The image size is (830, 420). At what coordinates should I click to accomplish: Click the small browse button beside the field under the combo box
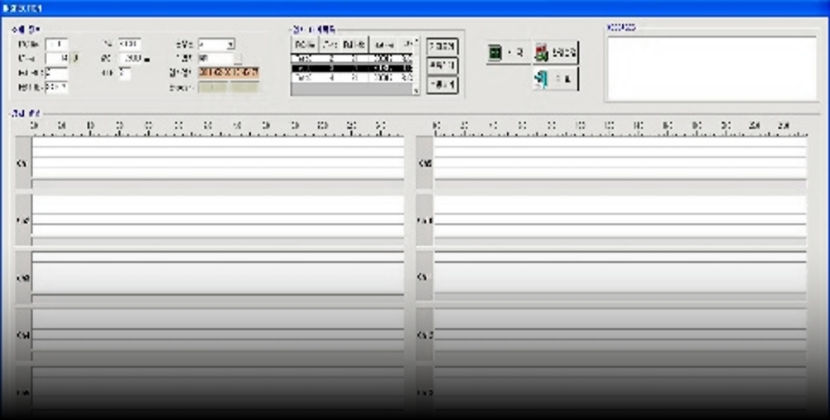pyautogui.click(x=238, y=58)
